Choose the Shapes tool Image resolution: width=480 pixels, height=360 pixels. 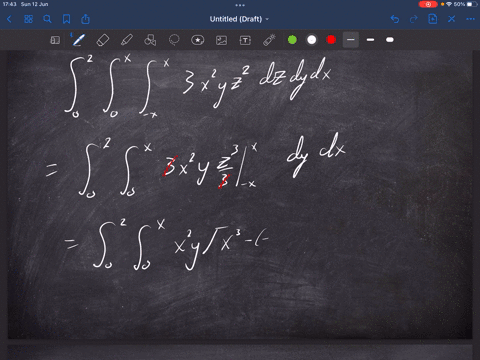tap(150, 40)
